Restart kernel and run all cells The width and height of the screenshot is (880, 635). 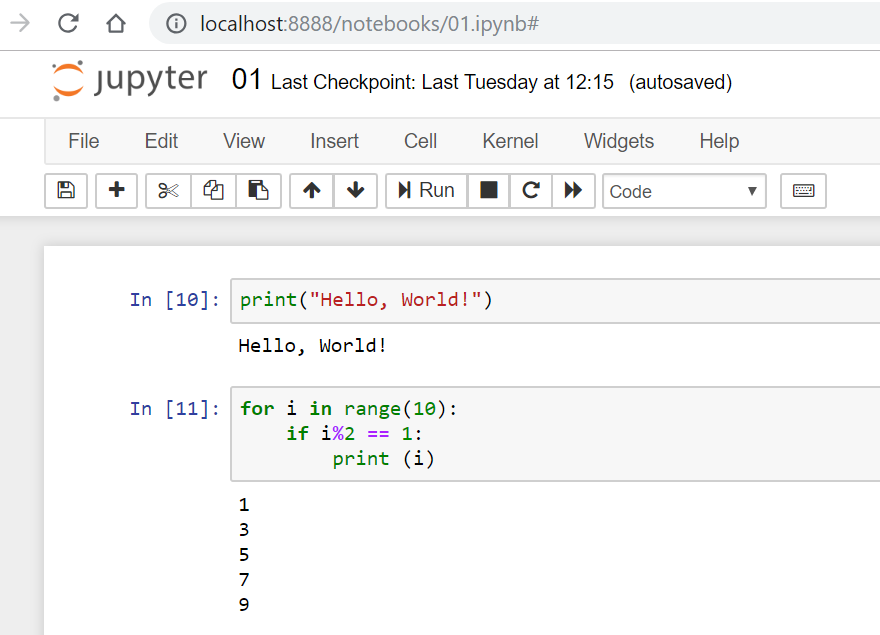point(573,191)
